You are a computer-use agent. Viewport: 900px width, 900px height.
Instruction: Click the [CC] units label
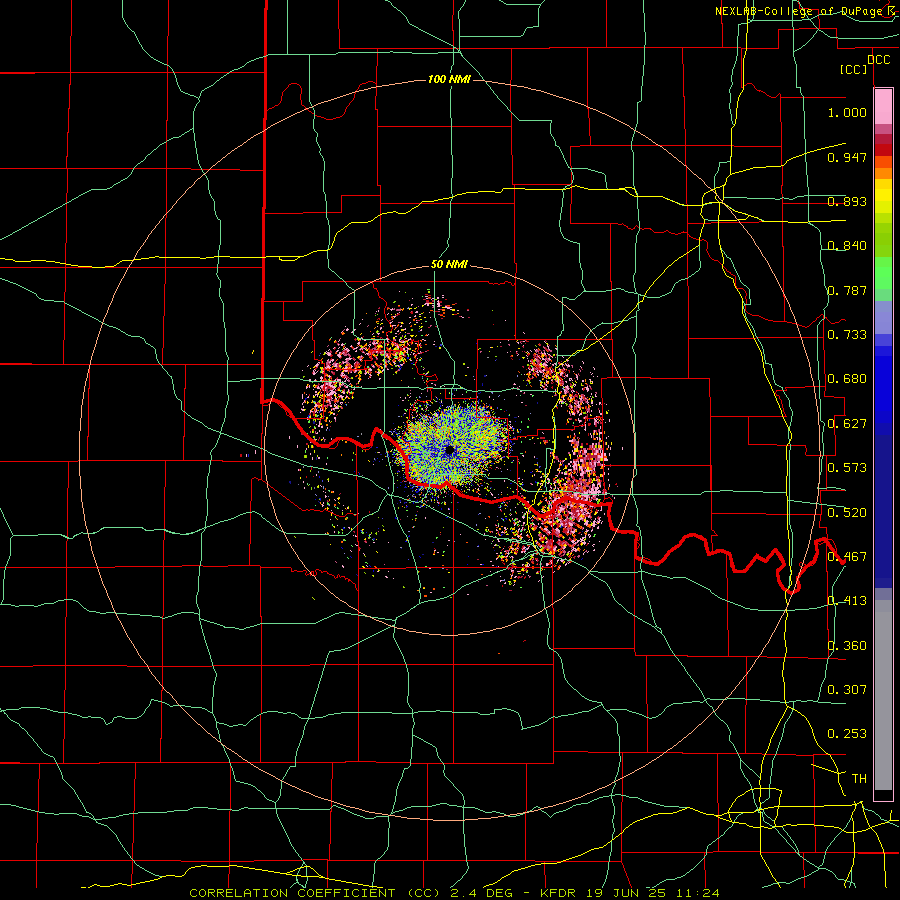coord(854,70)
